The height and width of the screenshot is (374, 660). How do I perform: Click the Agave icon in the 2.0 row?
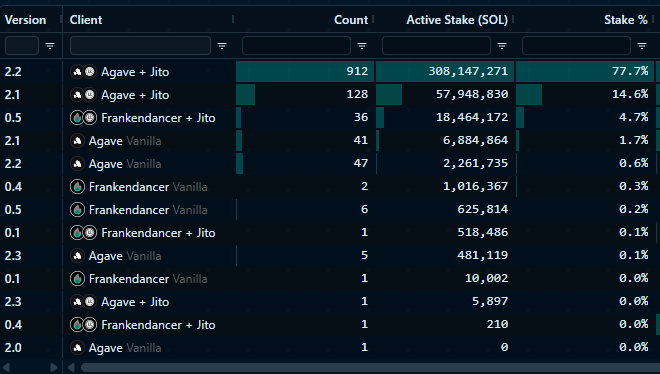click(77, 348)
